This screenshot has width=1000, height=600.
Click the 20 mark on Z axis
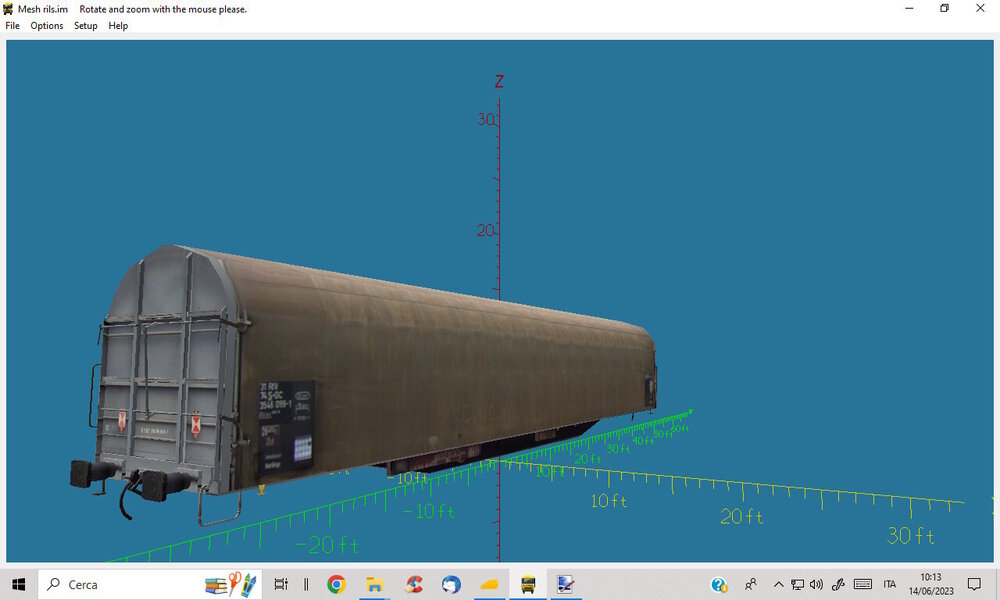485,230
